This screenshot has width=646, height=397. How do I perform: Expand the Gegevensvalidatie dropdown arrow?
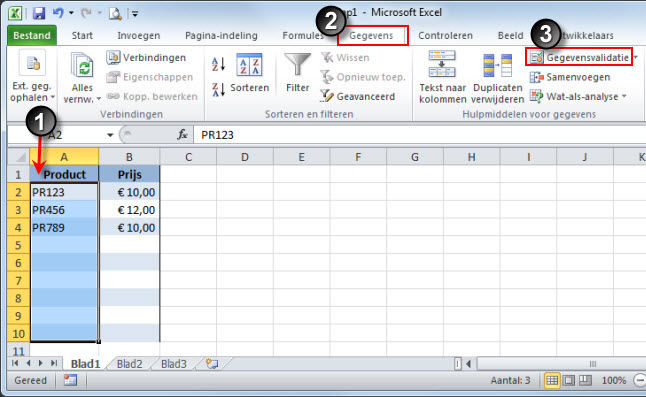tap(636, 57)
